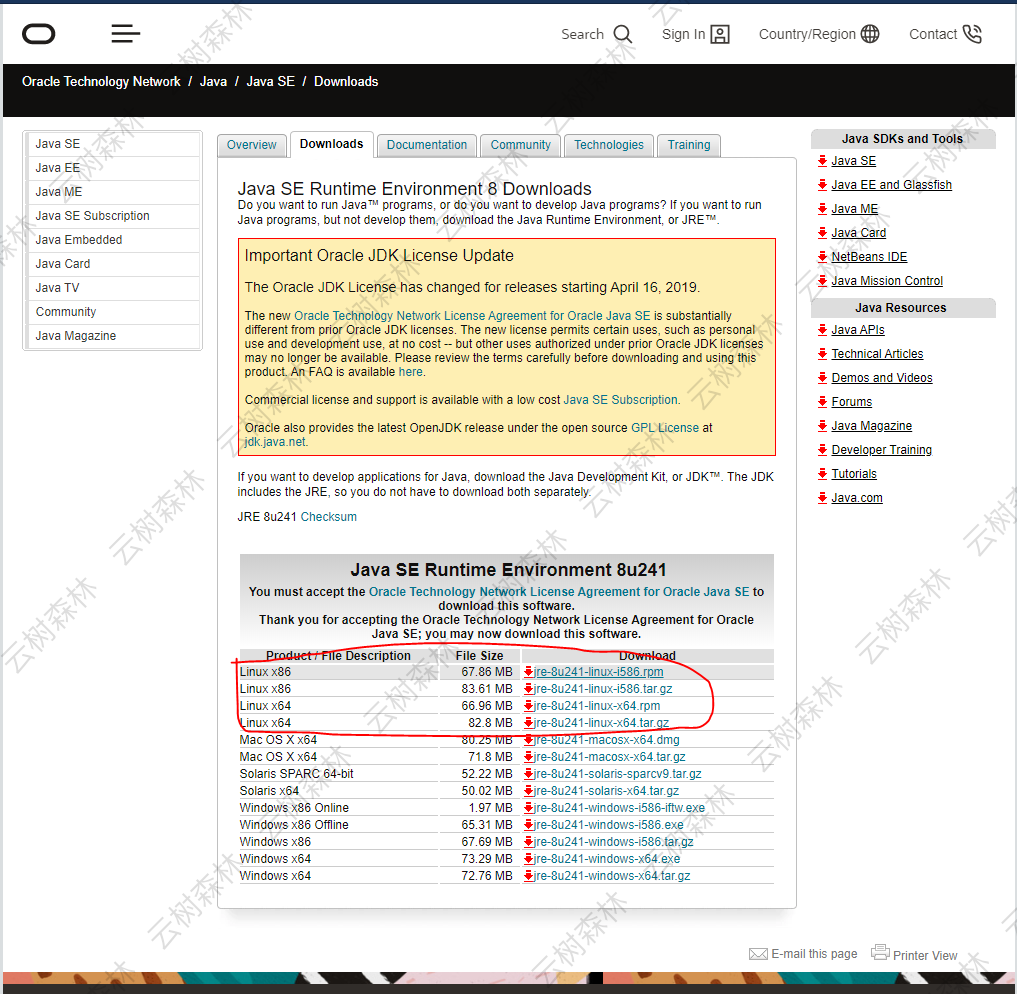Open Java TV sidebar item
This screenshot has width=1017, height=994.
(113, 288)
